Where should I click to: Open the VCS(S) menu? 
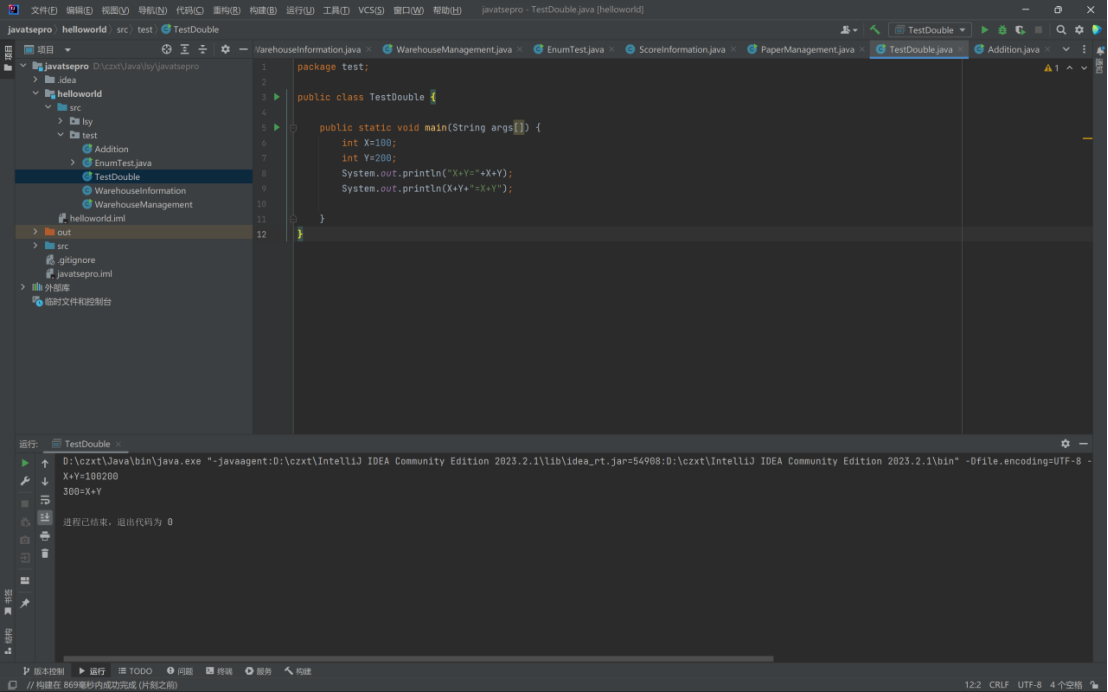tap(371, 10)
